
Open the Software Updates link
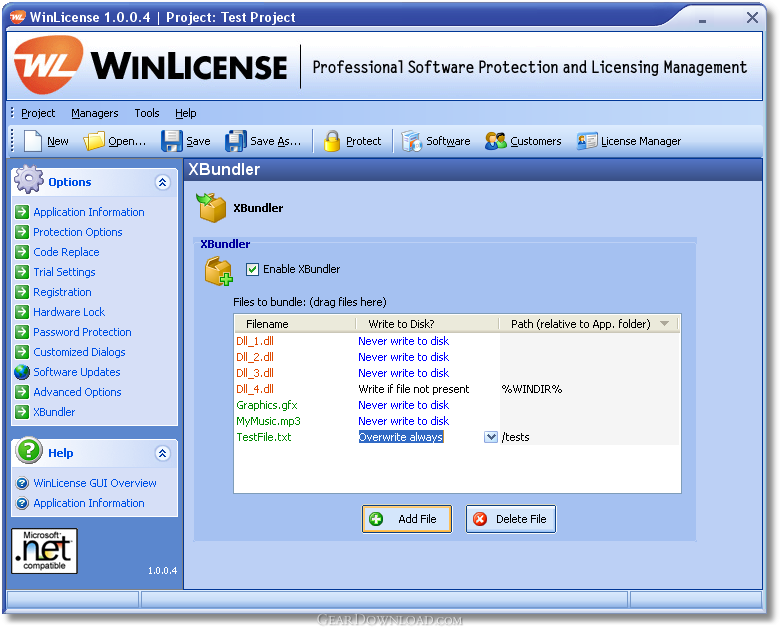click(77, 372)
